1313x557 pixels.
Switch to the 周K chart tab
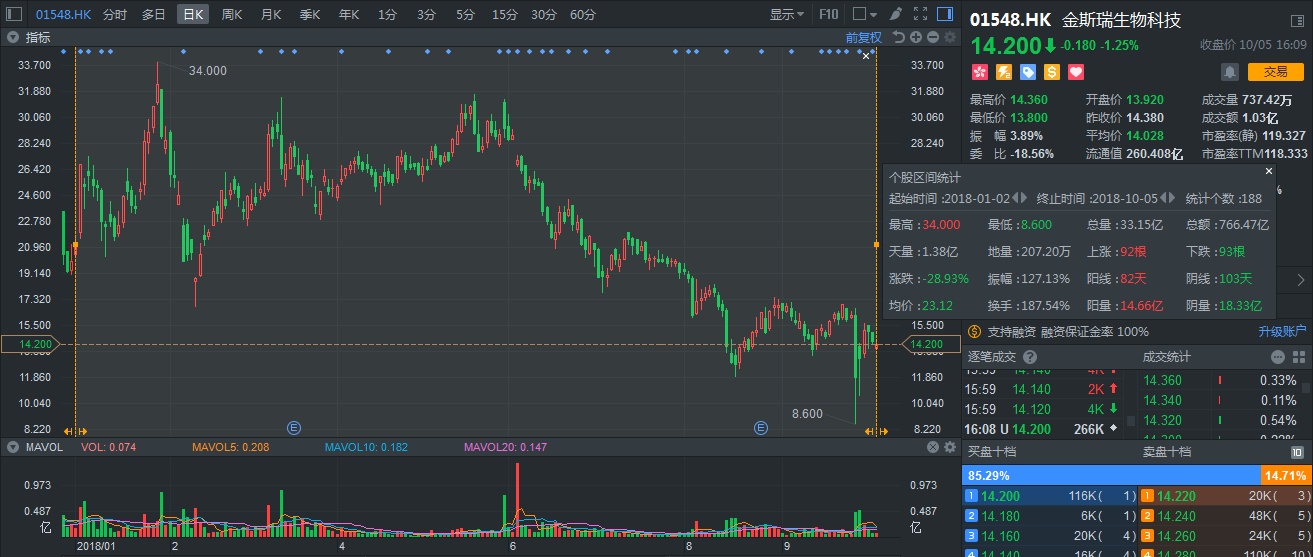tap(232, 15)
